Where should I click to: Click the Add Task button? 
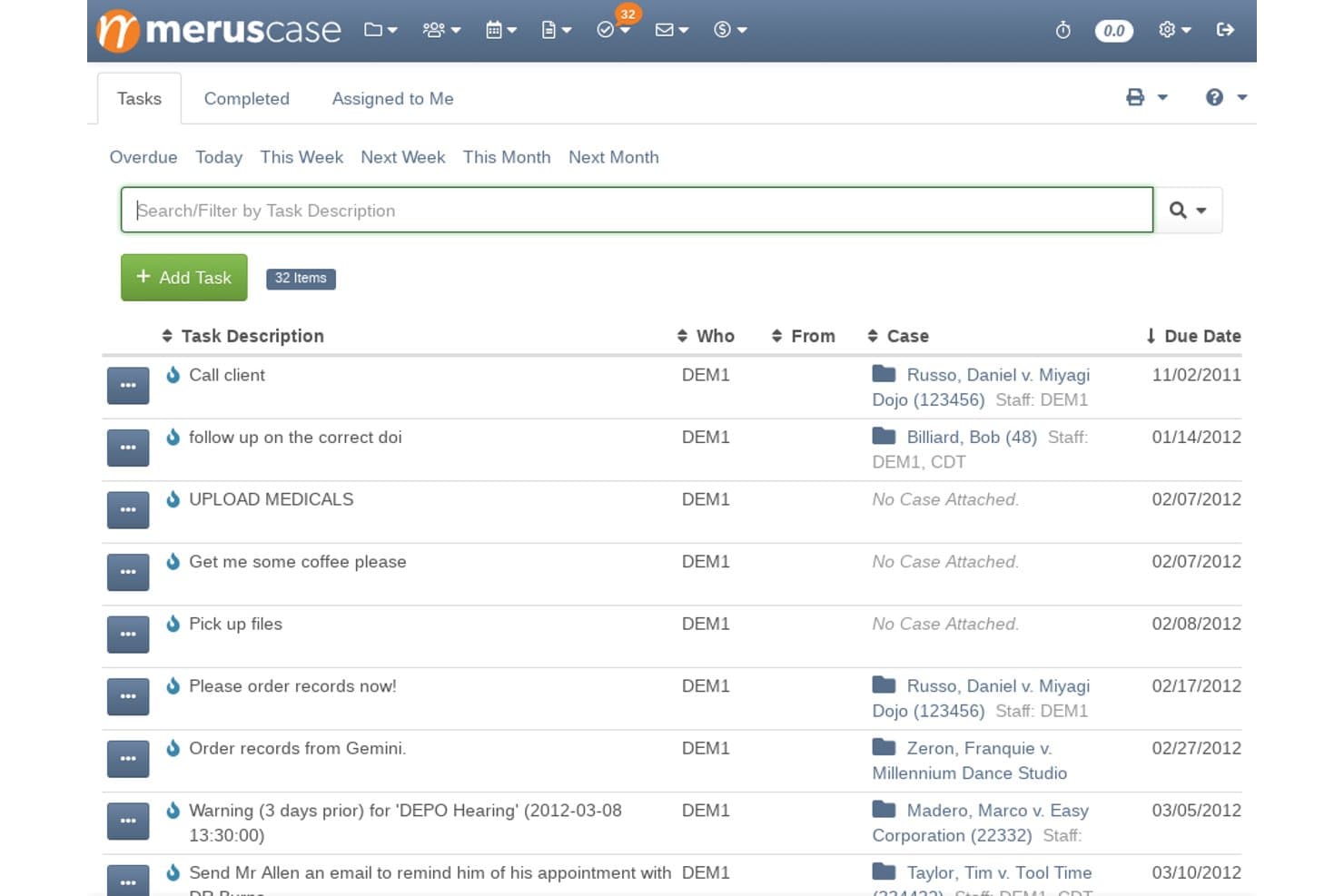[184, 277]
